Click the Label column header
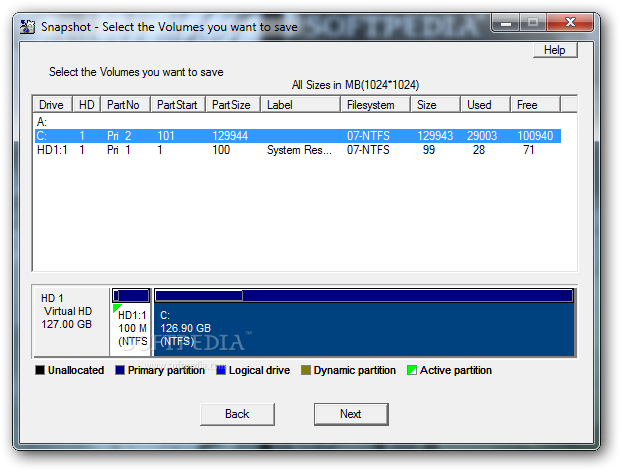The width and height of the screenshot is (621, 471). pos(299,105)
